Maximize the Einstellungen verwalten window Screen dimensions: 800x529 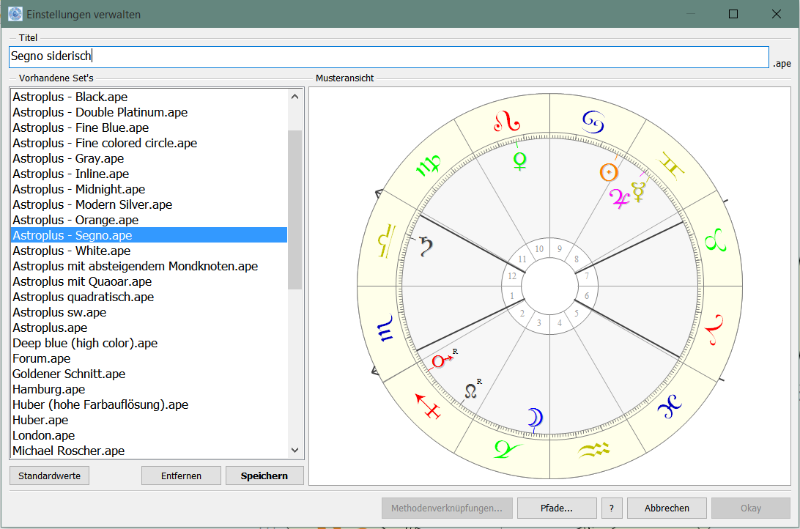click(733, 14)
